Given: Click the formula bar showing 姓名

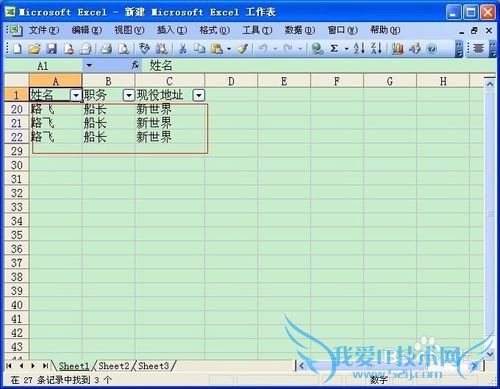Looking at the screenshot, I should (x=318, y=66).
